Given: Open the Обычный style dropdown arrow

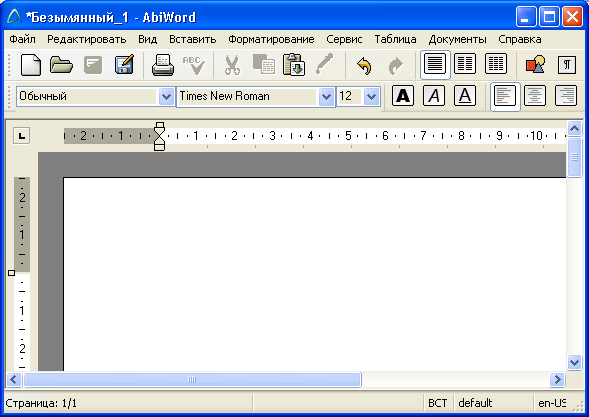Looking at the screenshot, I should tap(166, 97).
